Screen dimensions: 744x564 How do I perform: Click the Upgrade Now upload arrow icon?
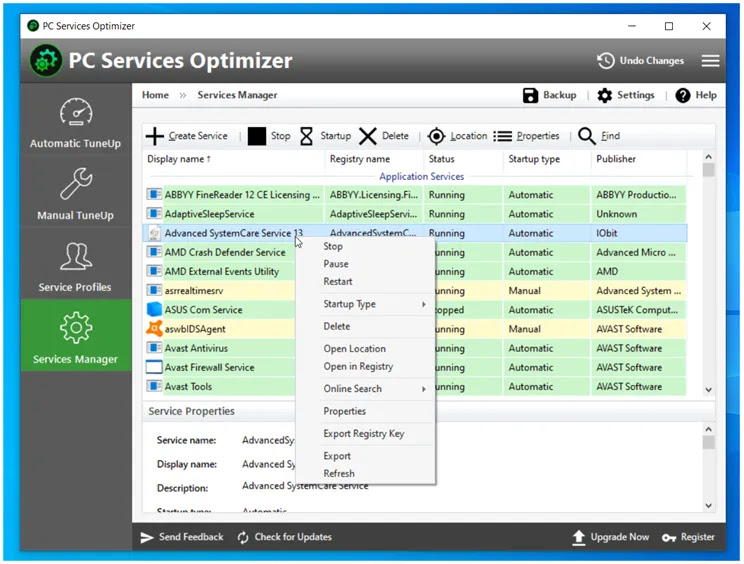[578, 537]
